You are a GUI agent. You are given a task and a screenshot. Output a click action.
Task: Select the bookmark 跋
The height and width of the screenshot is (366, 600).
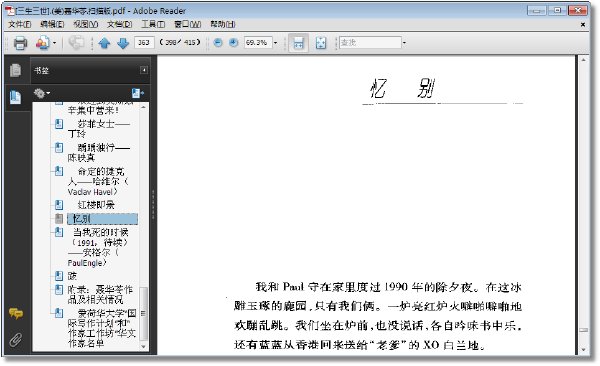pos(72,276)
